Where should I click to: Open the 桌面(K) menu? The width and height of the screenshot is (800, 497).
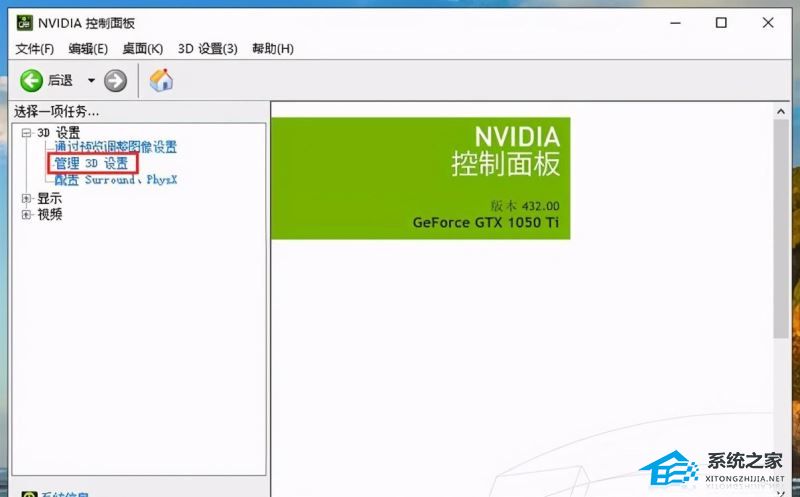point(142,49)
